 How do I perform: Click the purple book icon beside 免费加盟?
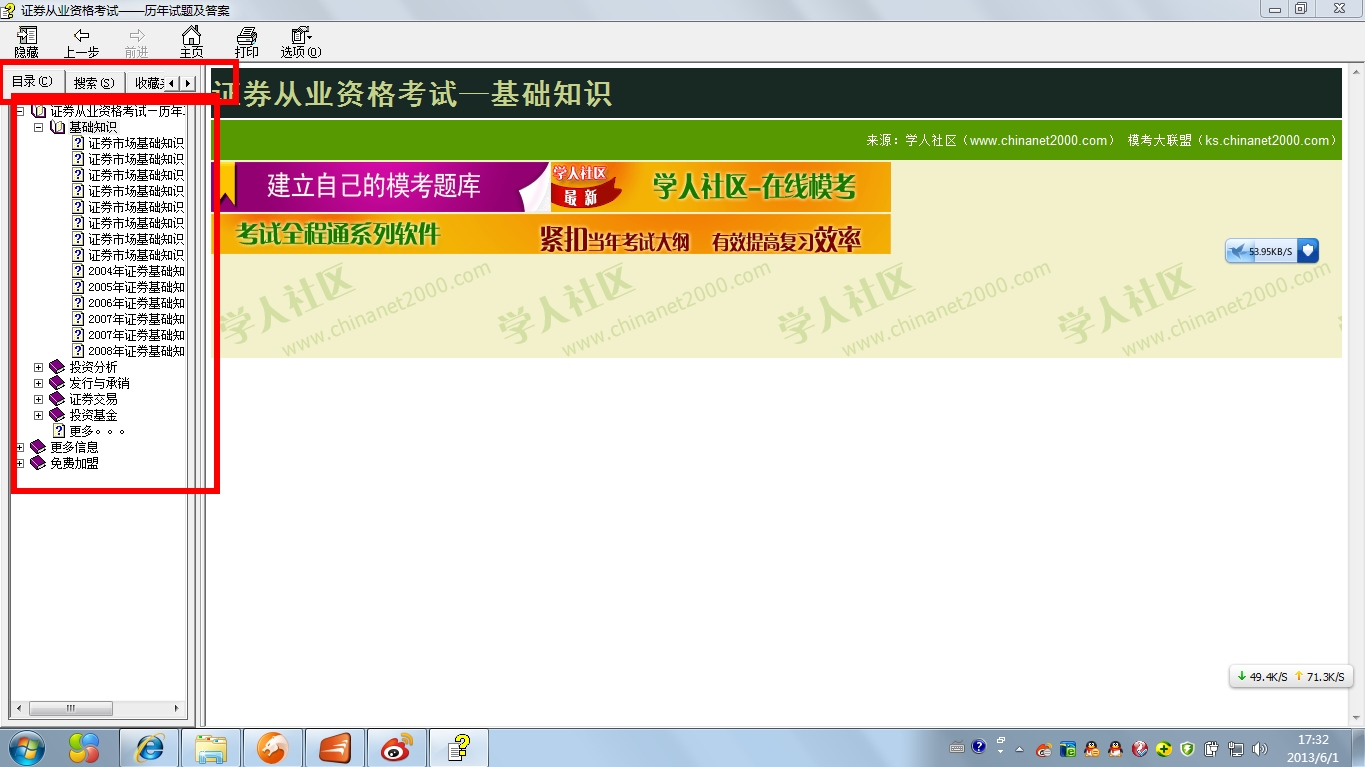[x=38, y=463]
